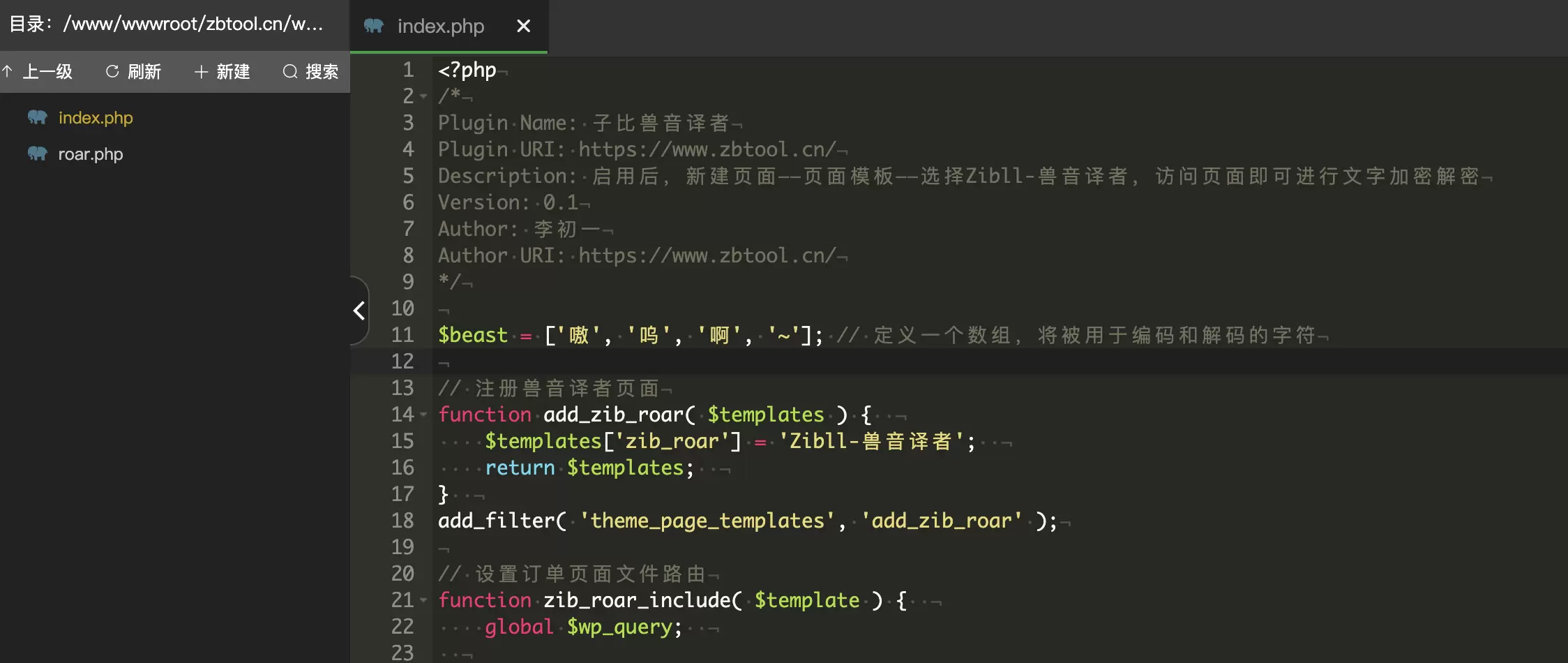Click line number 11 in the gutter
The height and width of the screenshot is (663, 1568).
402,335
